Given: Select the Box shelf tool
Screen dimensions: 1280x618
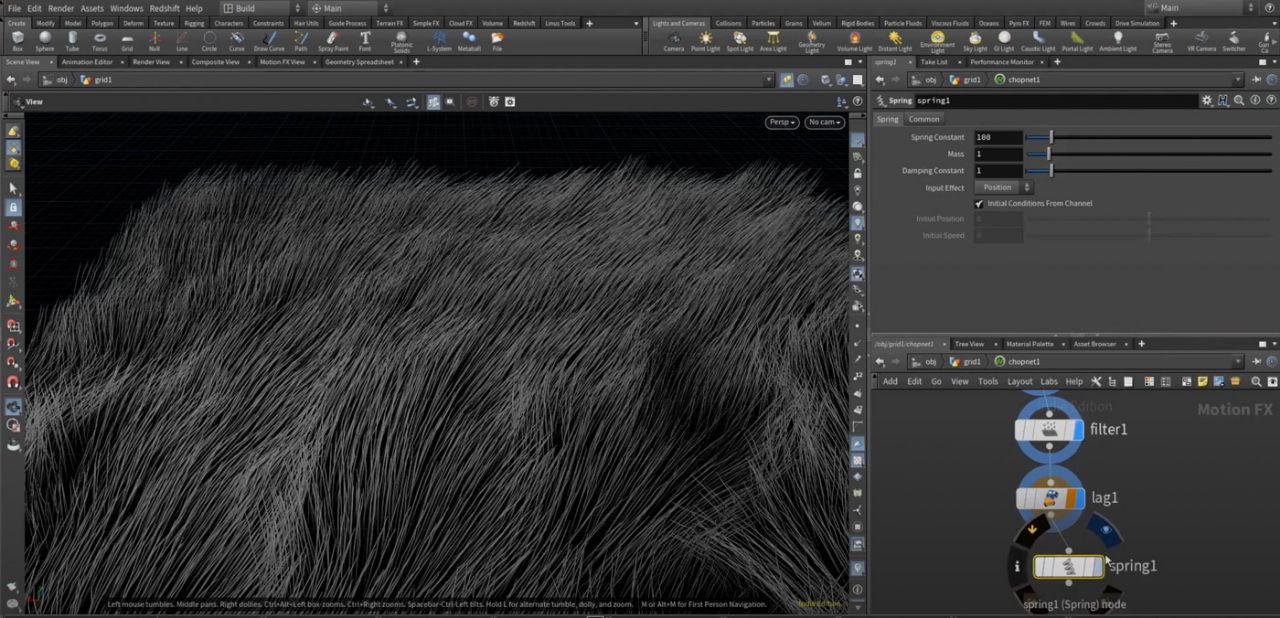Looking at the screenshot, I should click(17, 41).
